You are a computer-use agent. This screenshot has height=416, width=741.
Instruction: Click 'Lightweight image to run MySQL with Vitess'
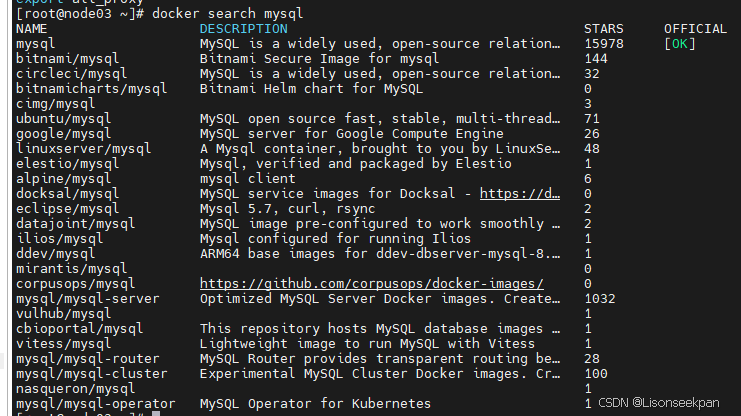[368, 344]
